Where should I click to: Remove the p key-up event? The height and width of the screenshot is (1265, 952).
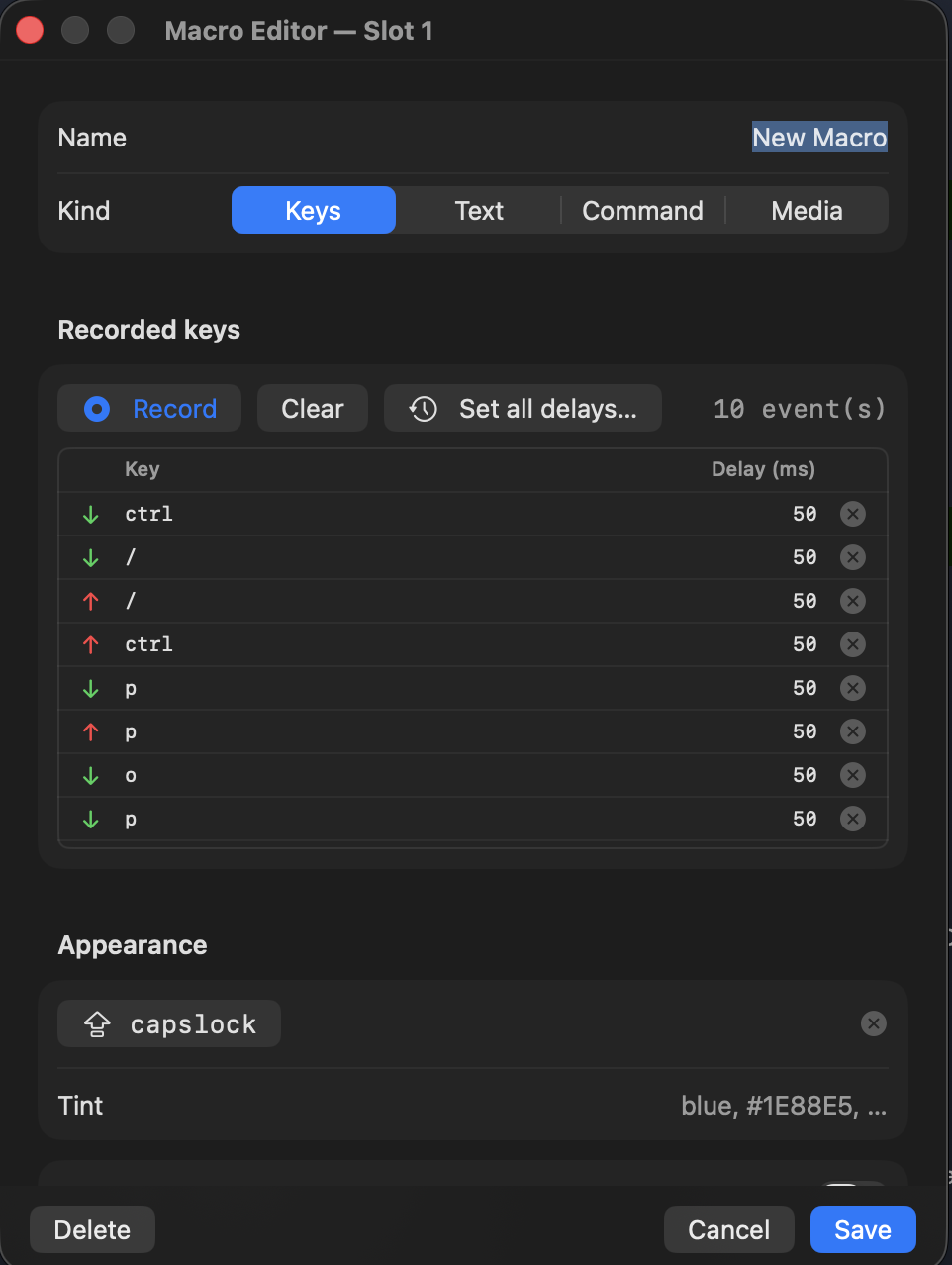pos(853,731)
